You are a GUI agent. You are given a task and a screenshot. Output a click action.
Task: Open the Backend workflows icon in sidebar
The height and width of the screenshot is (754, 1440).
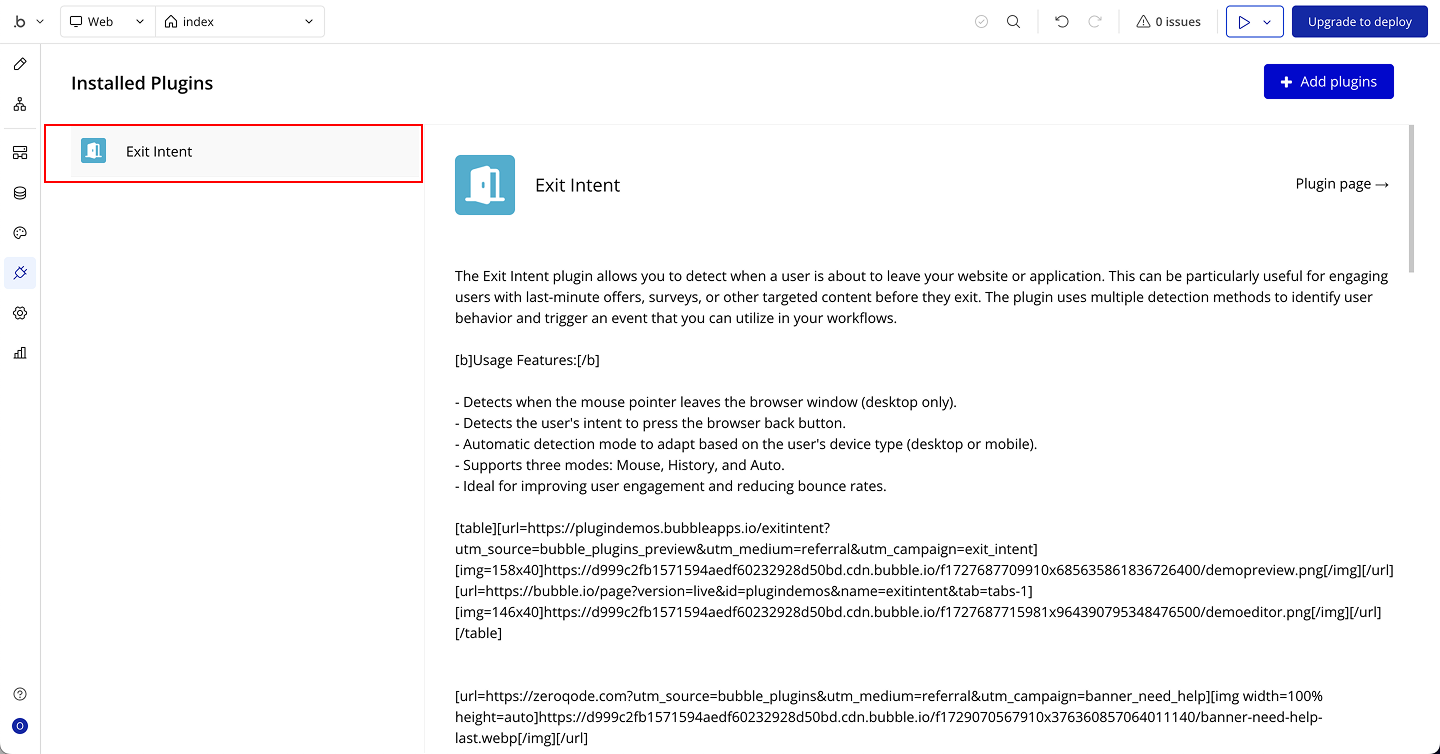pos(20,153)
